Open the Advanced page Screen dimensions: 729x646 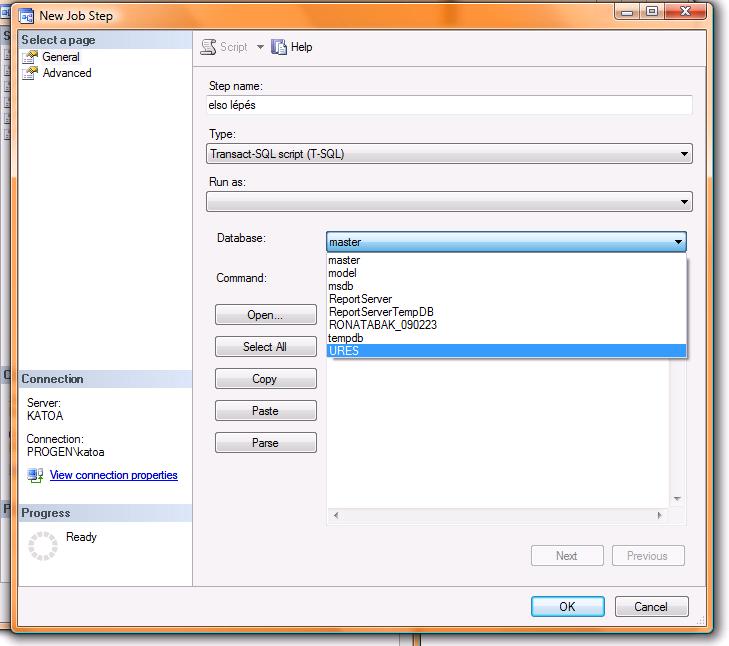pos(67,73)
